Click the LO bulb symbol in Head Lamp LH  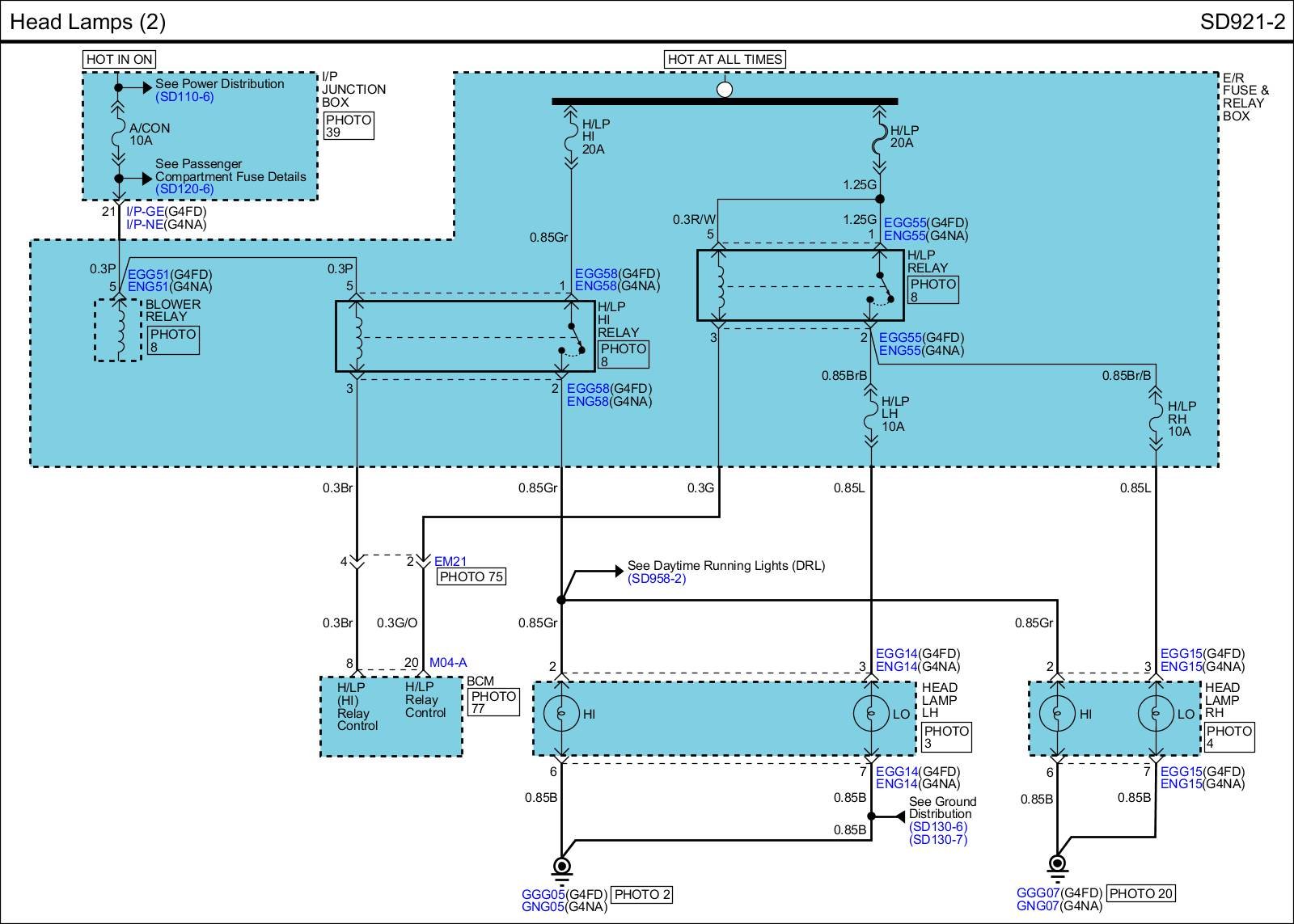(871, 714)
